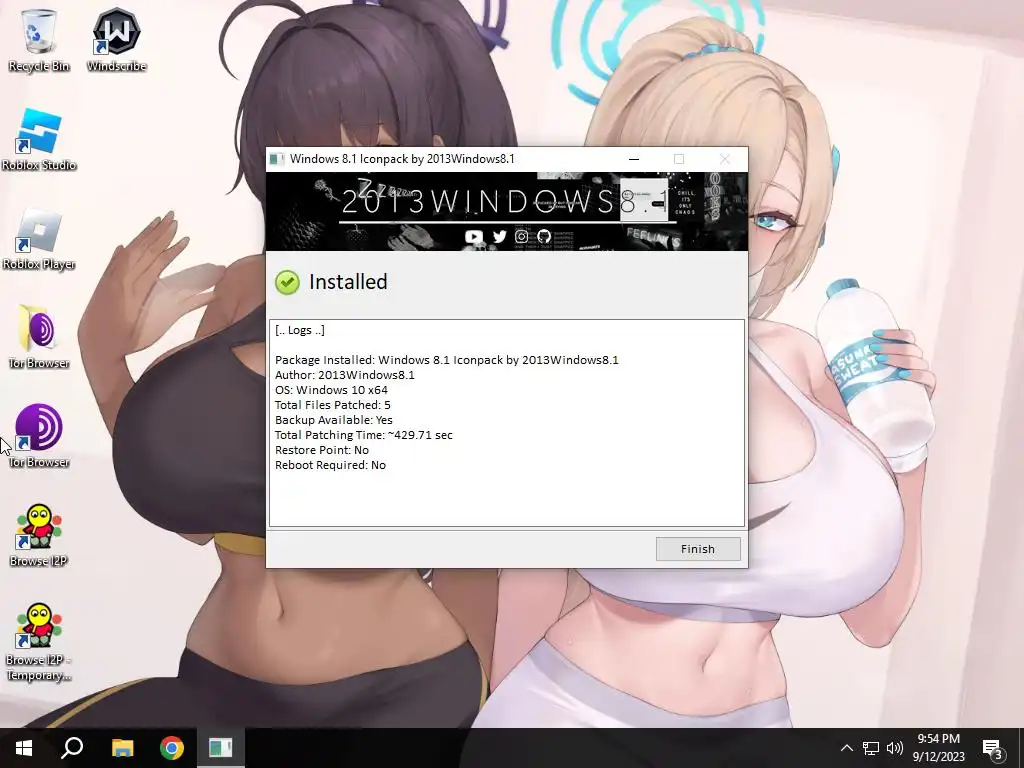Open File Explorer from the taskbar
Screen dimensions: 1024x768
[x=122, y=748]
